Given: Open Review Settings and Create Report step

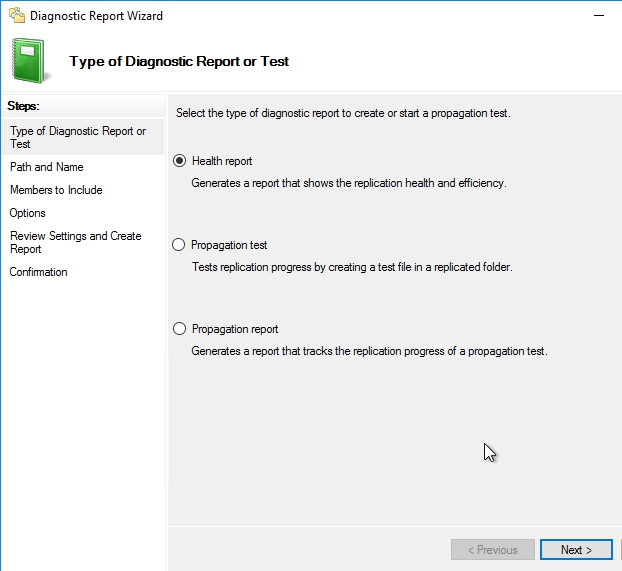Looking at the screenshot, I should [76, 242].
